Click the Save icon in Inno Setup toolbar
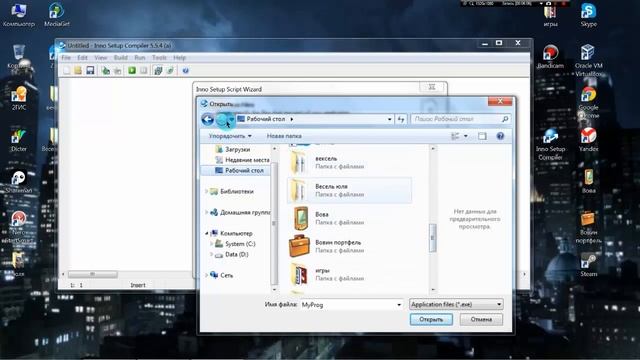The width and height of the screenshot is (640, 360). tap(90, 71)
